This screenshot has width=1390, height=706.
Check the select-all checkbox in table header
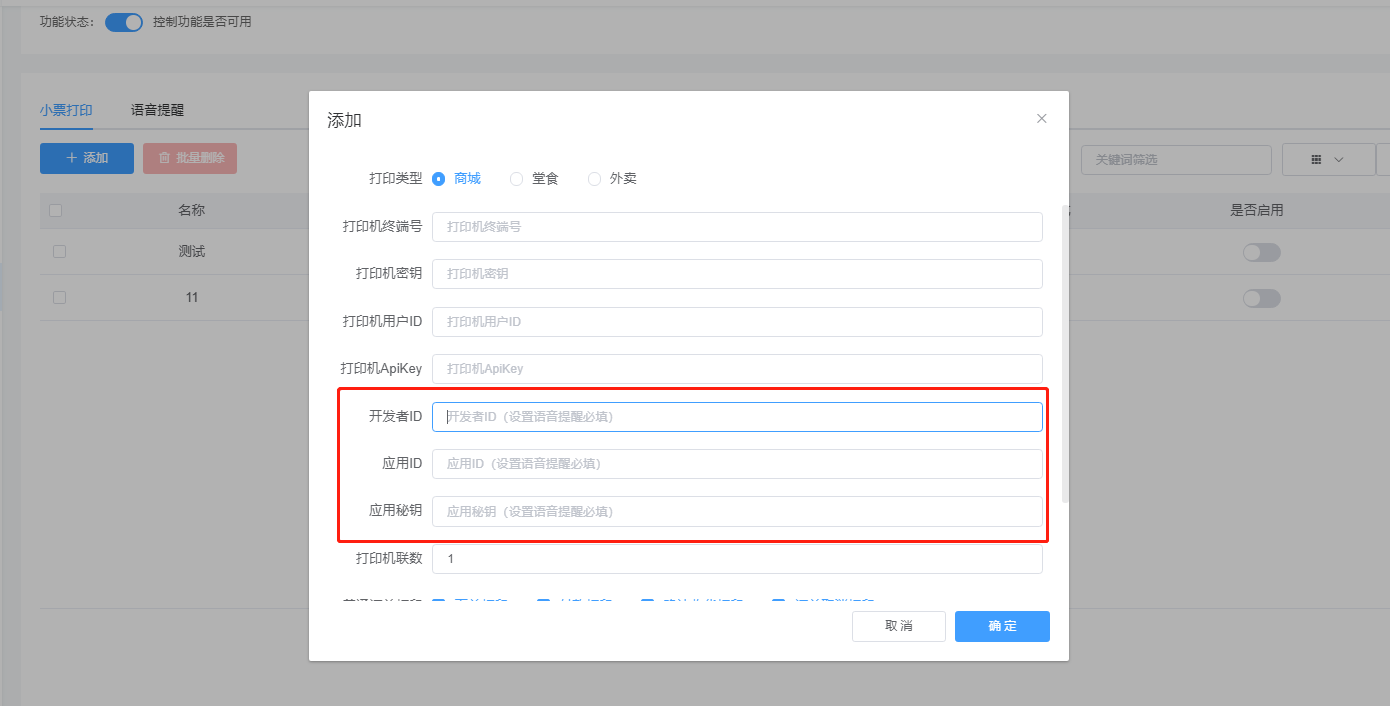(x=58, y=210)
